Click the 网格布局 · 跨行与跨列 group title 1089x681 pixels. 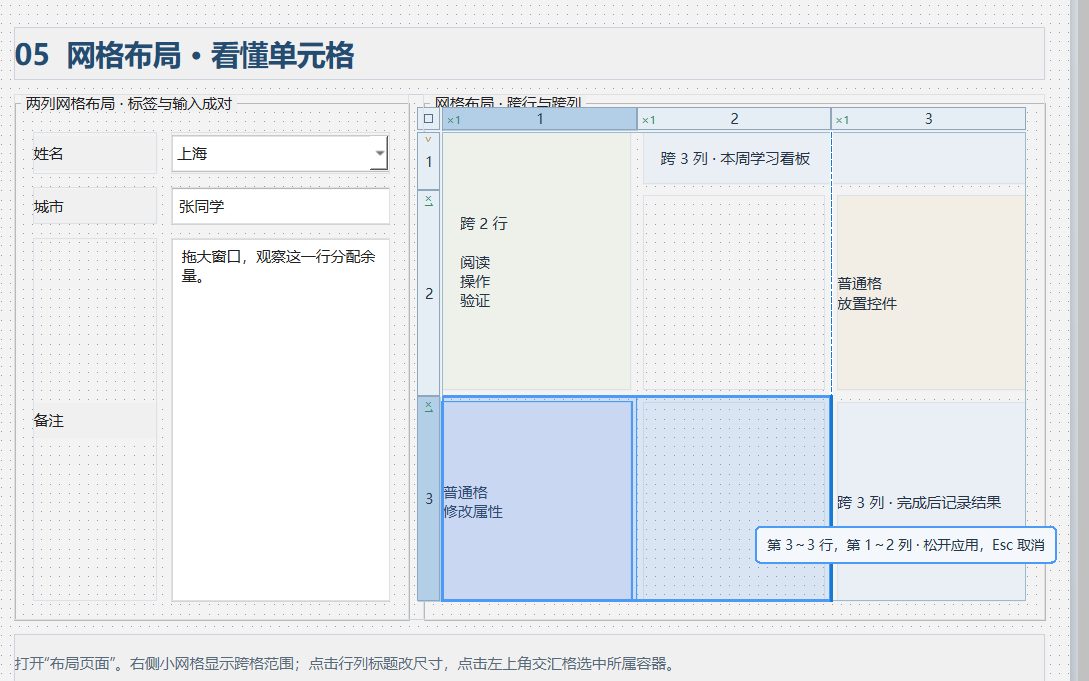[508, 102]
